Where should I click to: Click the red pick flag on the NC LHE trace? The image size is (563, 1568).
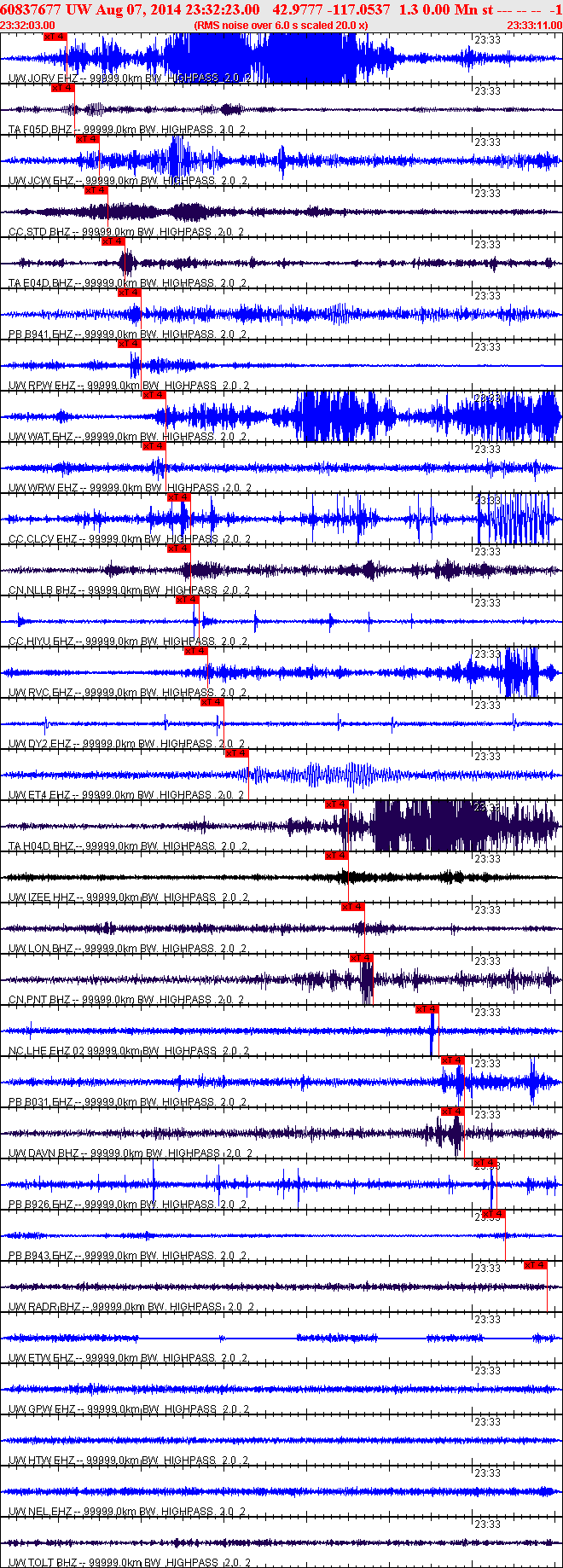point(427,1009)
